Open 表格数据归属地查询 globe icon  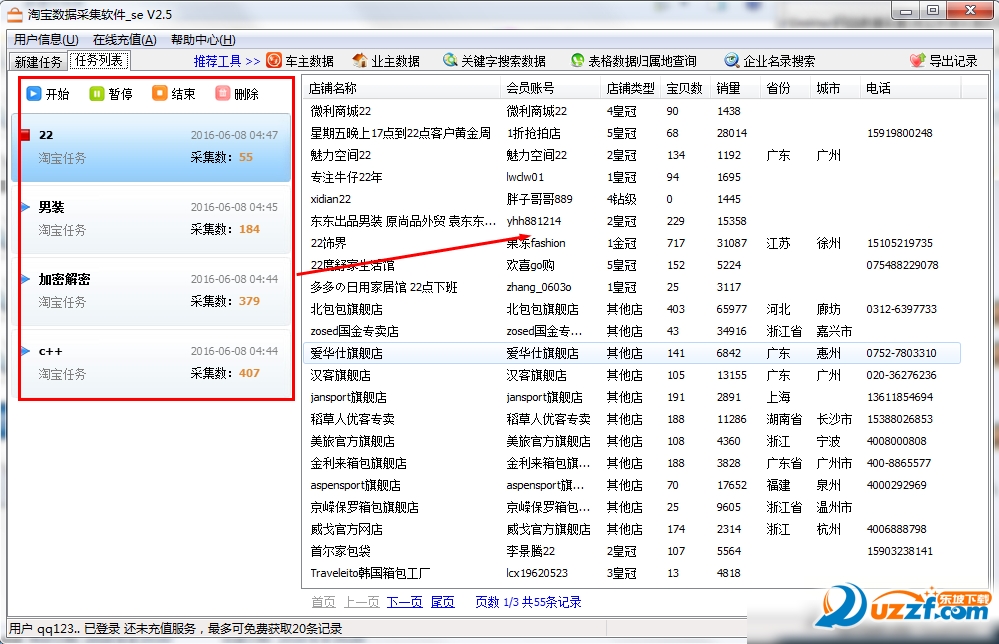click(577, 61)
